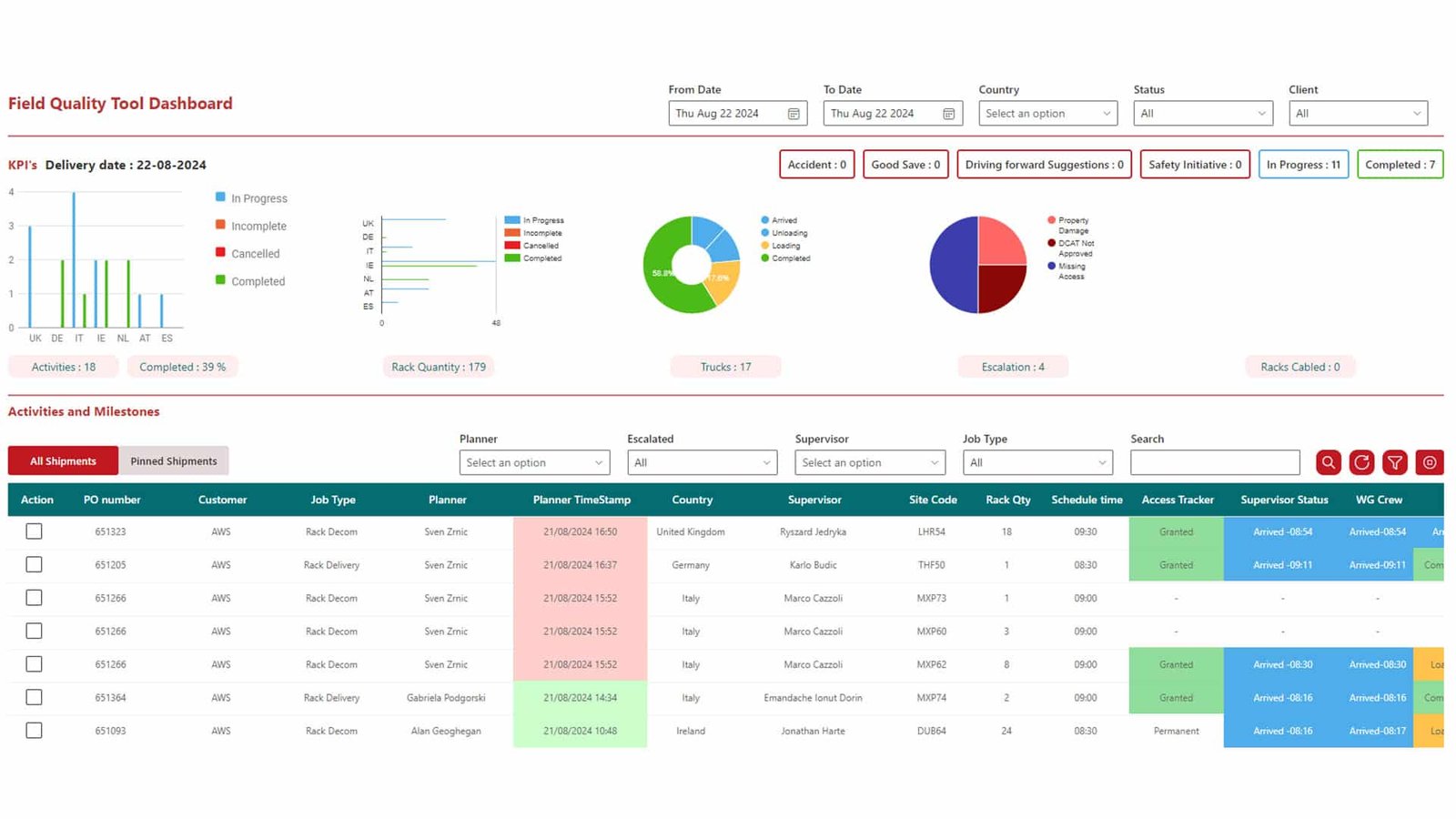Viewport: 1456px width, 819px height.
Task: Click the Supervisor Status column header
Action: pos(1284,500)
